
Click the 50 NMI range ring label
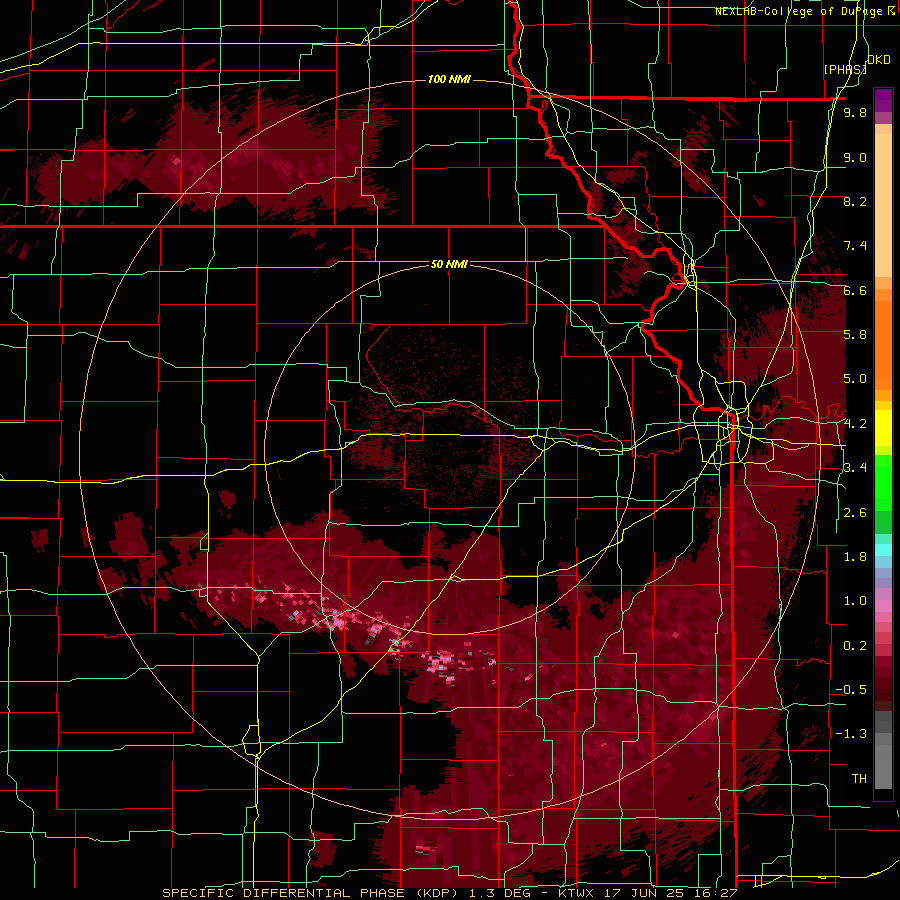449,264
